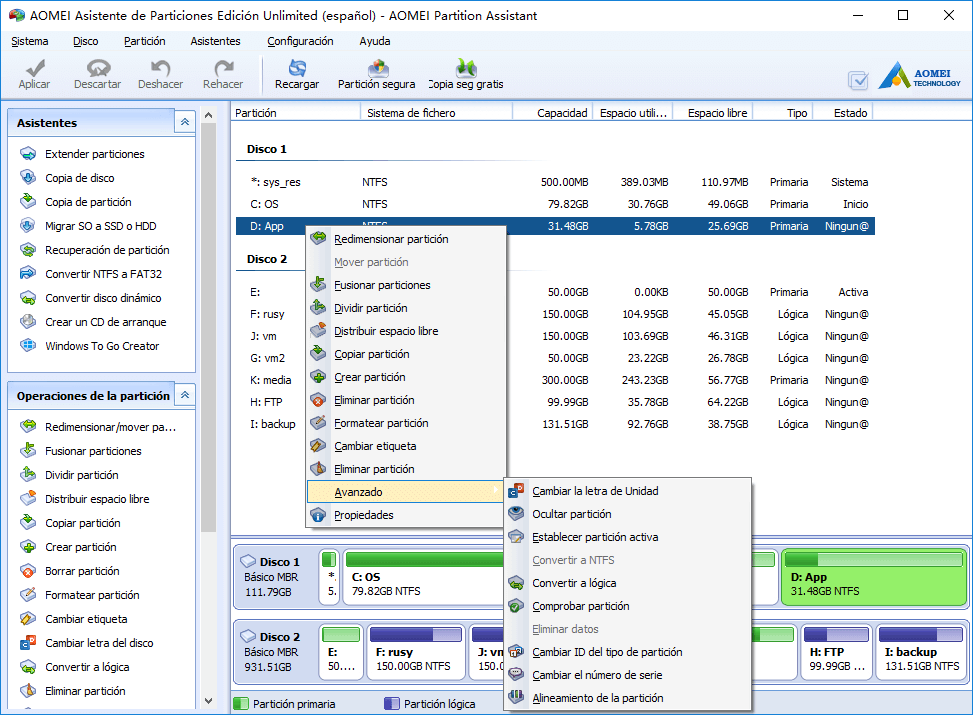Select the D: App block in disk map
This screenshot has width=973, height=715.
pyautogui.click(x=874, y=577)
